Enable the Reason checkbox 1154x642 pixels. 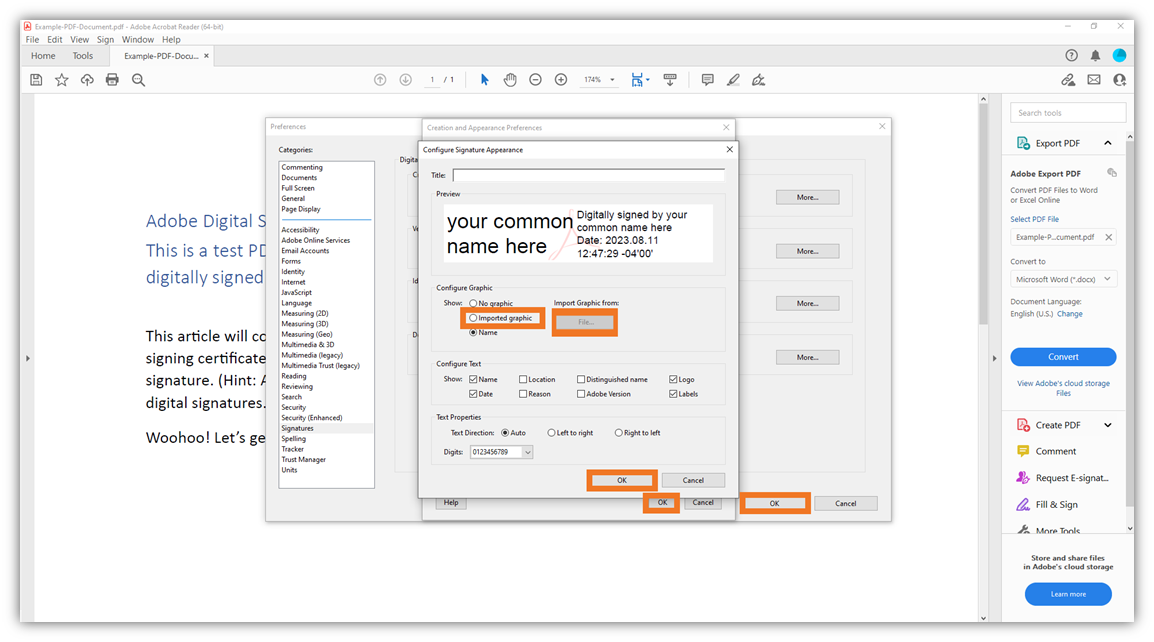point(523,394)
